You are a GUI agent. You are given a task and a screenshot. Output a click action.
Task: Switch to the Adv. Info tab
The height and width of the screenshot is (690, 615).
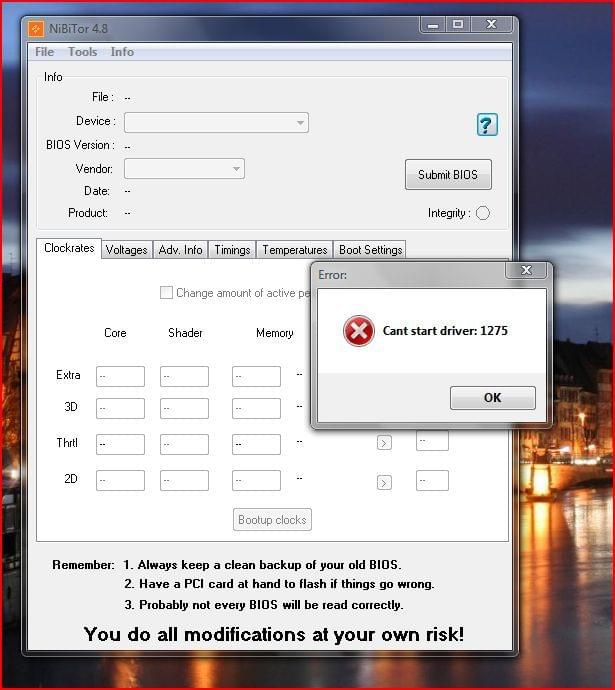click(180, 250)
